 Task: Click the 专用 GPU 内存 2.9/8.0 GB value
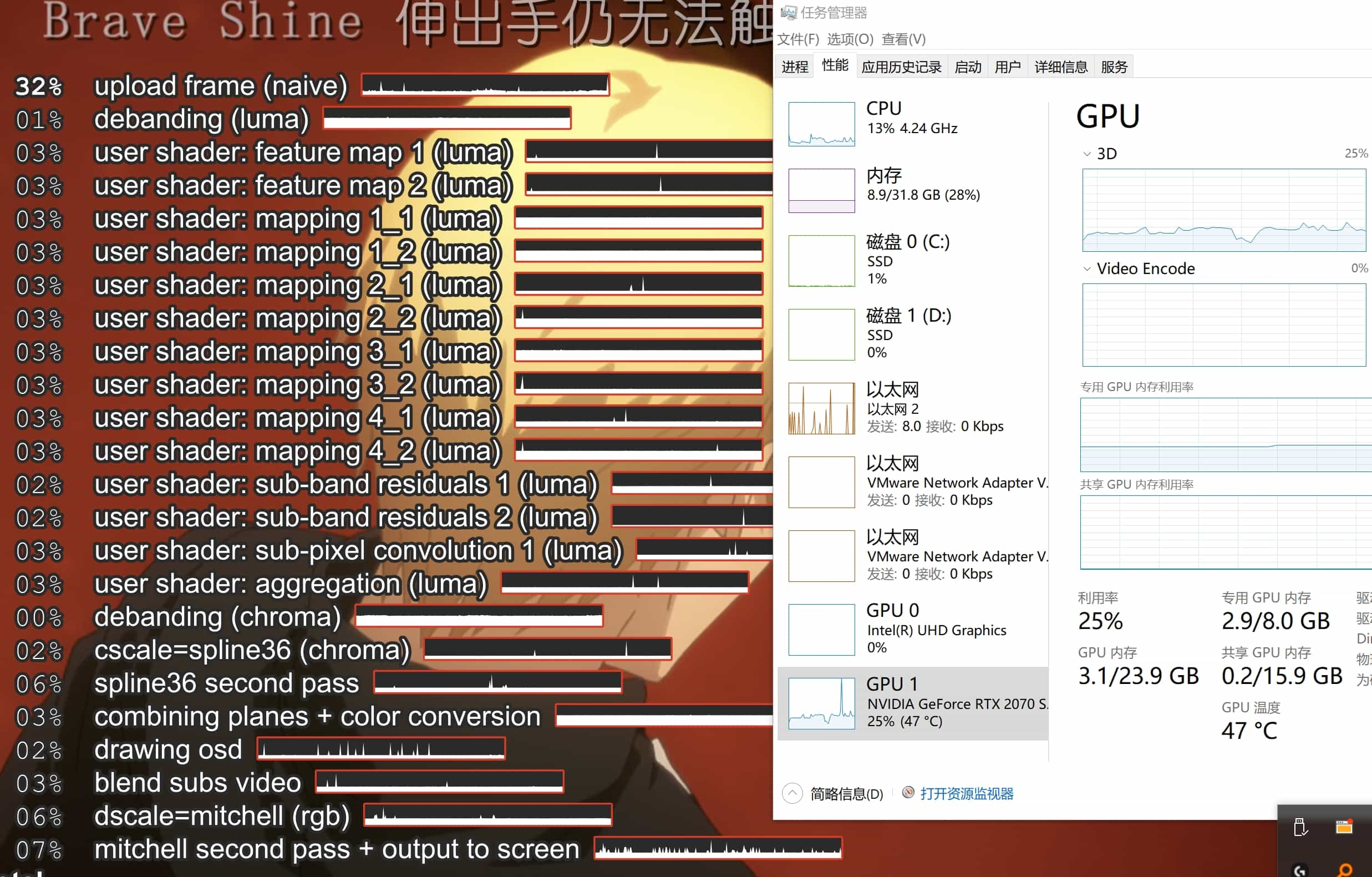(1275, 621)
